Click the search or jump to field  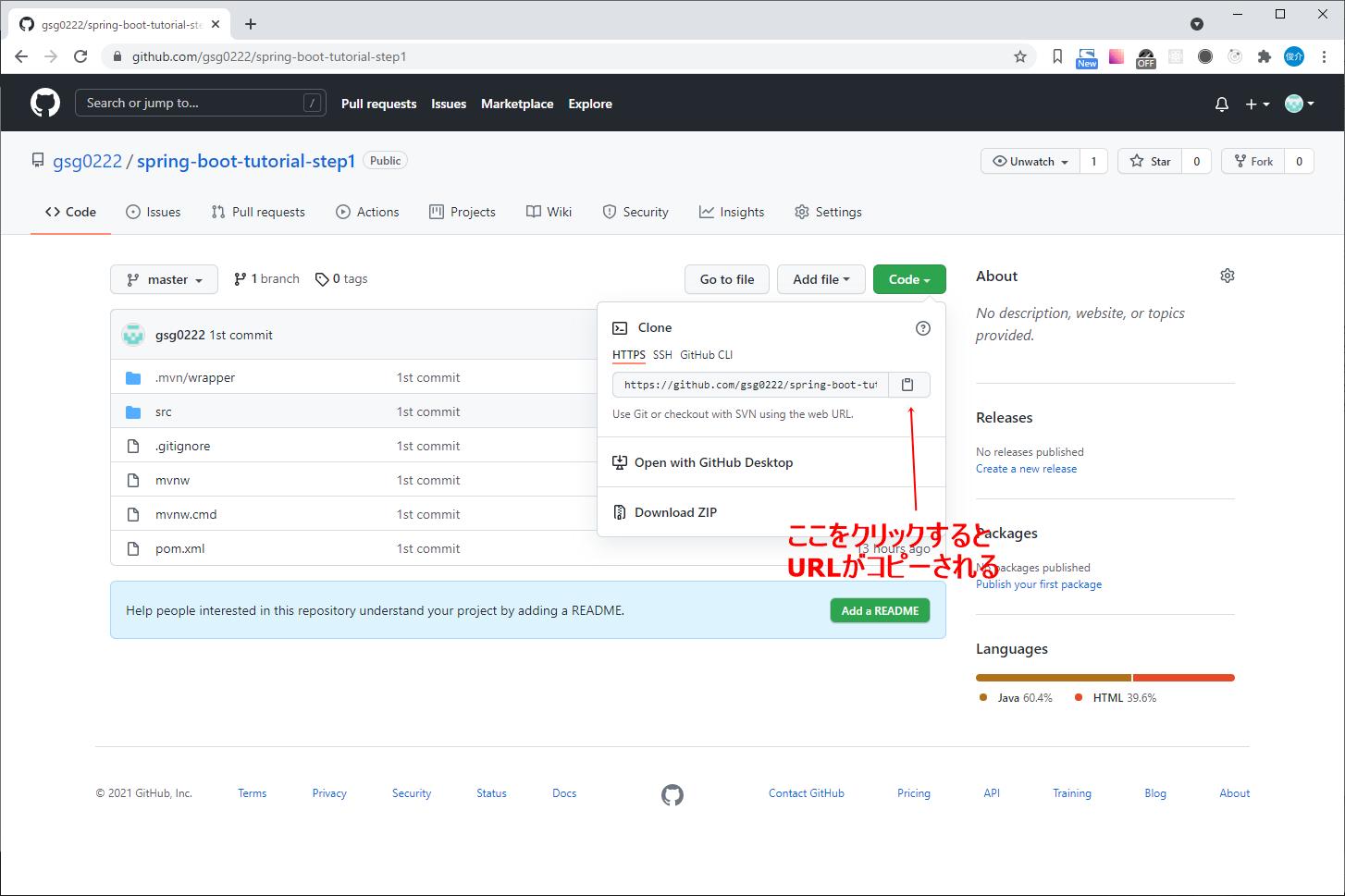point(200,103)
